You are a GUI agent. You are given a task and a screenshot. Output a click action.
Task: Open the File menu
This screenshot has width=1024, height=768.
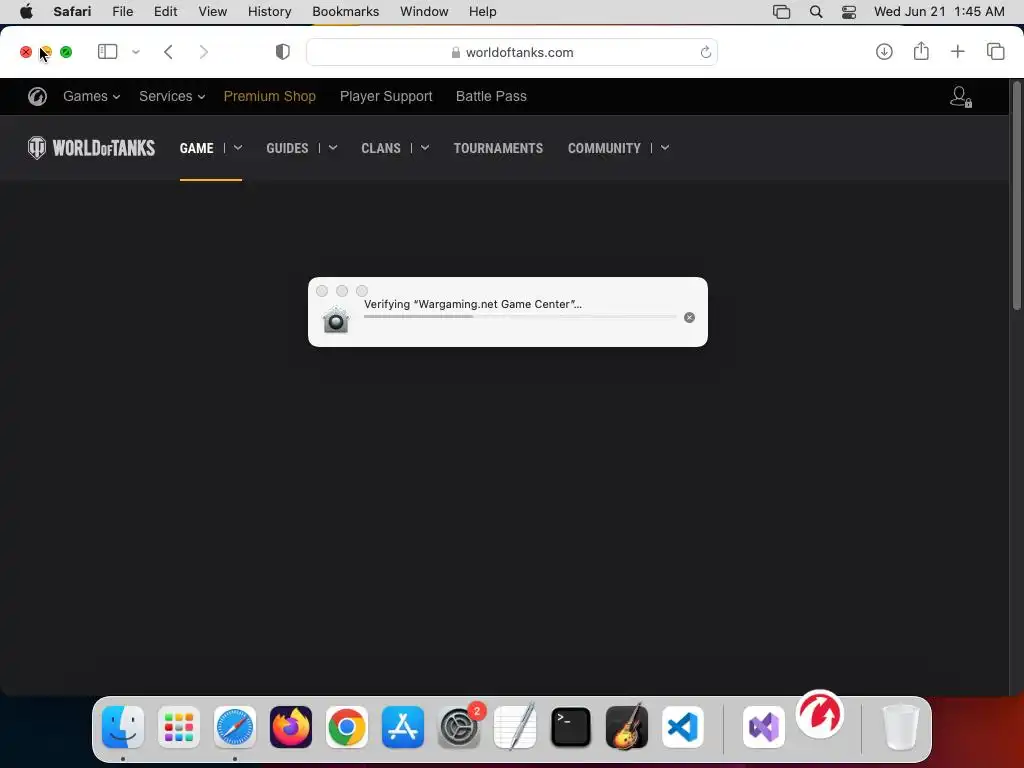tap(122, 11)
